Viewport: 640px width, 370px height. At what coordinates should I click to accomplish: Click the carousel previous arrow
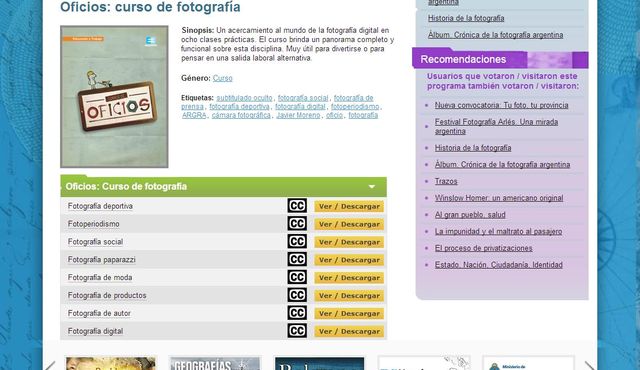[x=50, y=366]
